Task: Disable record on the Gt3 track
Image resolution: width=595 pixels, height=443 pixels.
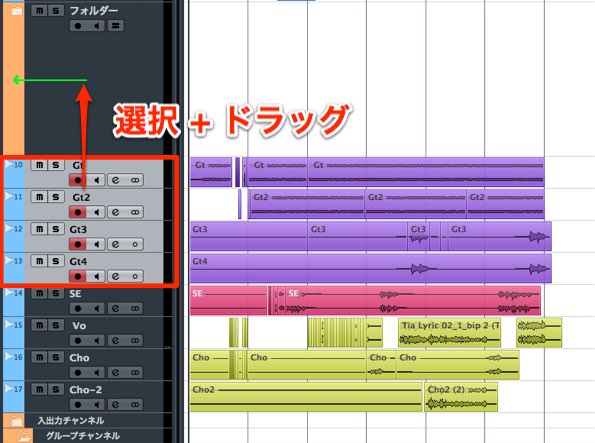Action: (x=78, y=244)
